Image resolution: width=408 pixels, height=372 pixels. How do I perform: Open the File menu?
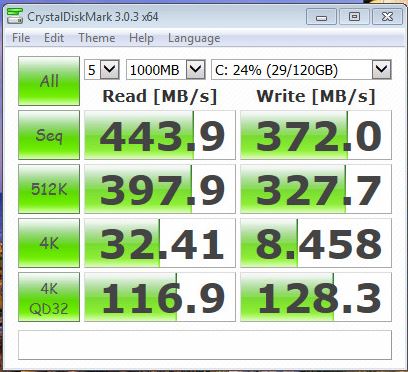click(21, 38)
